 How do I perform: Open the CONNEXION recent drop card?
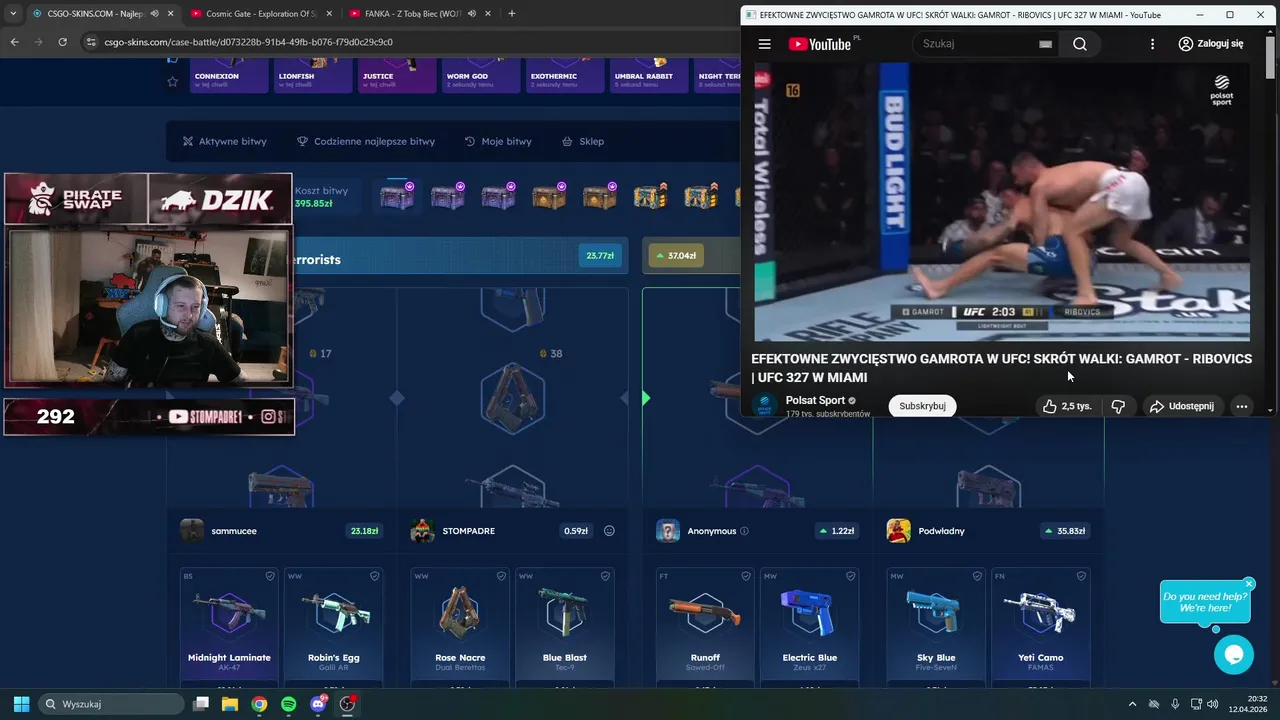[x=229, y=76]
